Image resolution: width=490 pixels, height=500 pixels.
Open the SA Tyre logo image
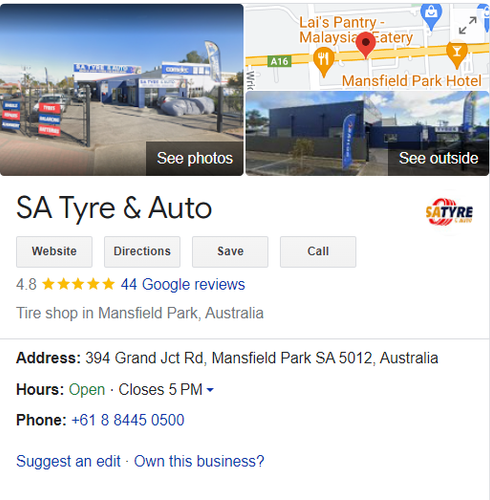449,212
